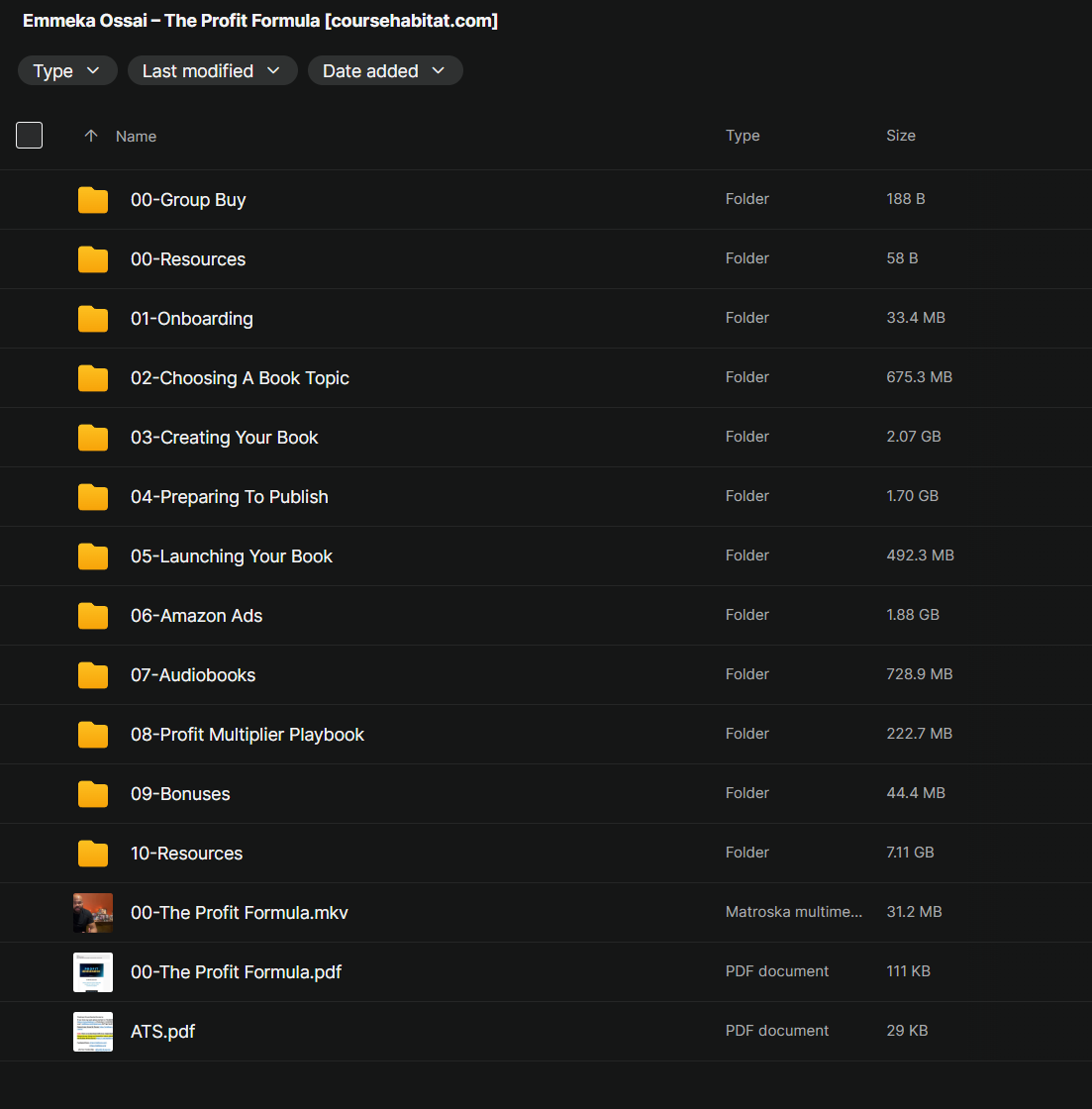Click the sort direction arrow beside Name
This screenshot has width=1092, height=1109.
[91, 136]
